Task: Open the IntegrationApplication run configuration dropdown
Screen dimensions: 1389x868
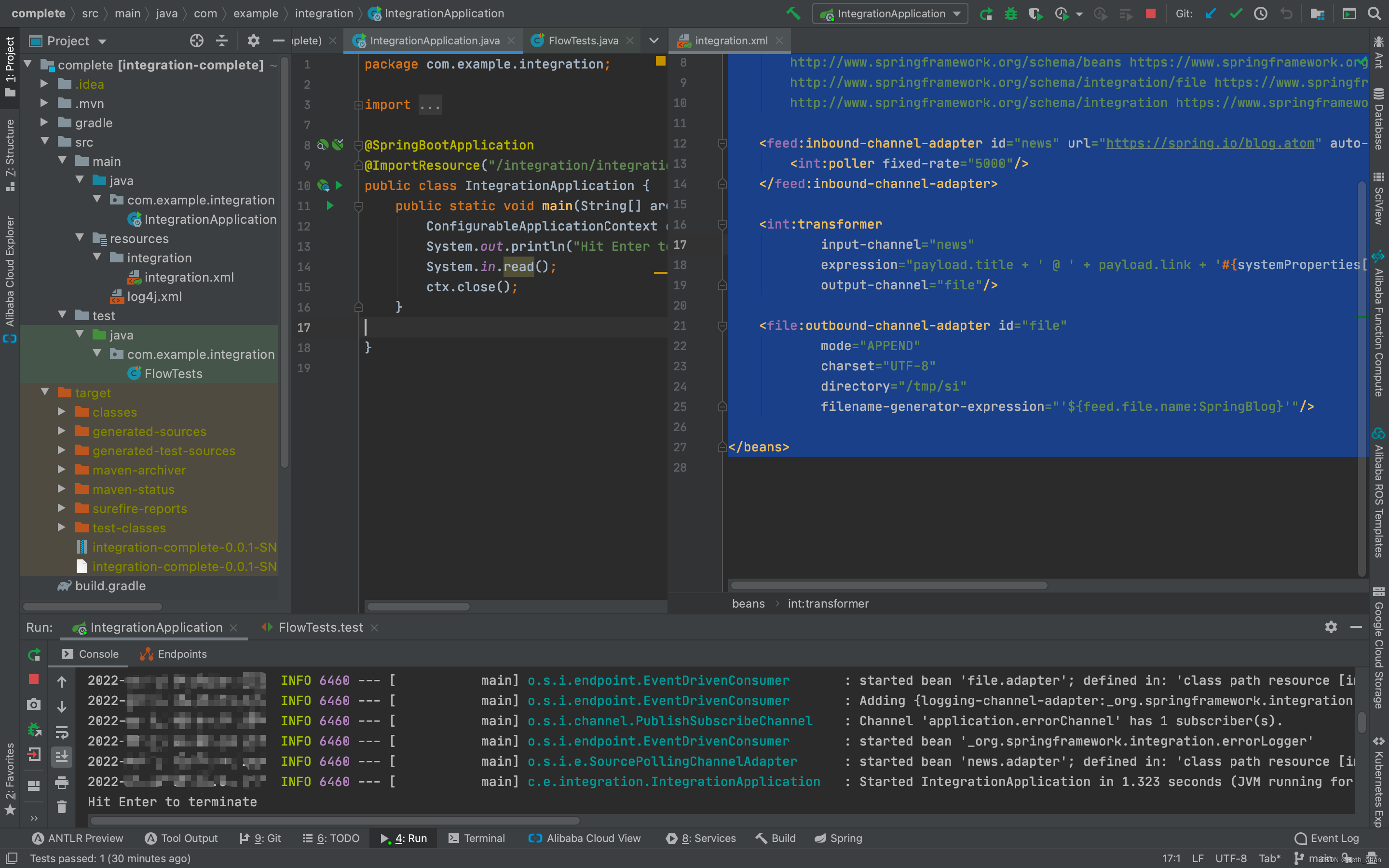Action: pyautogui.click(x=890, y=14)
